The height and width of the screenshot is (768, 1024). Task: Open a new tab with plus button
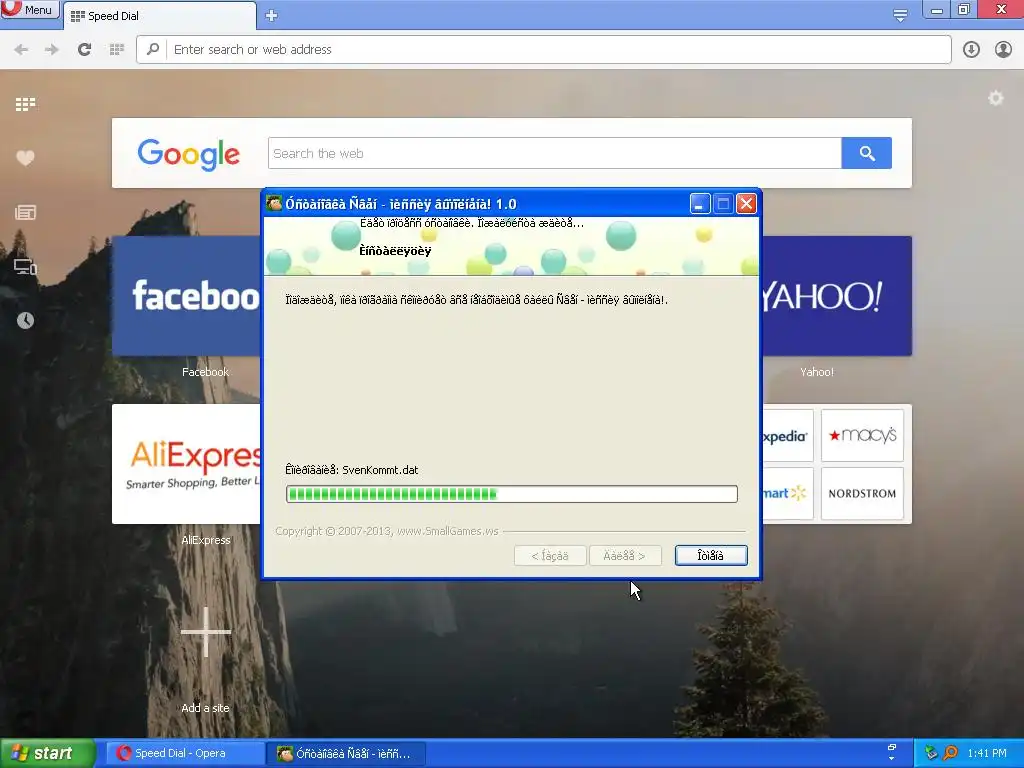(x=272, y=16)
